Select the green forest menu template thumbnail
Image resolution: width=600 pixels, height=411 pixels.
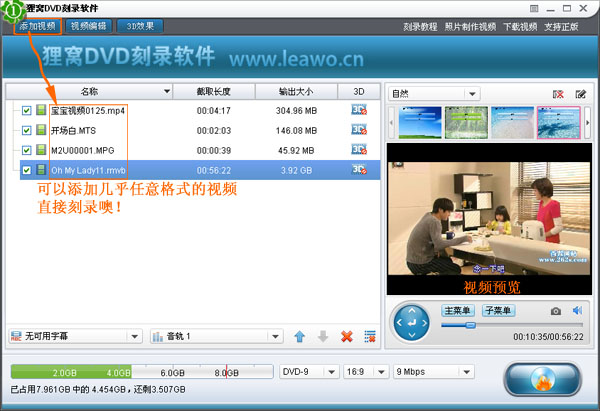[x=466, y=122]
